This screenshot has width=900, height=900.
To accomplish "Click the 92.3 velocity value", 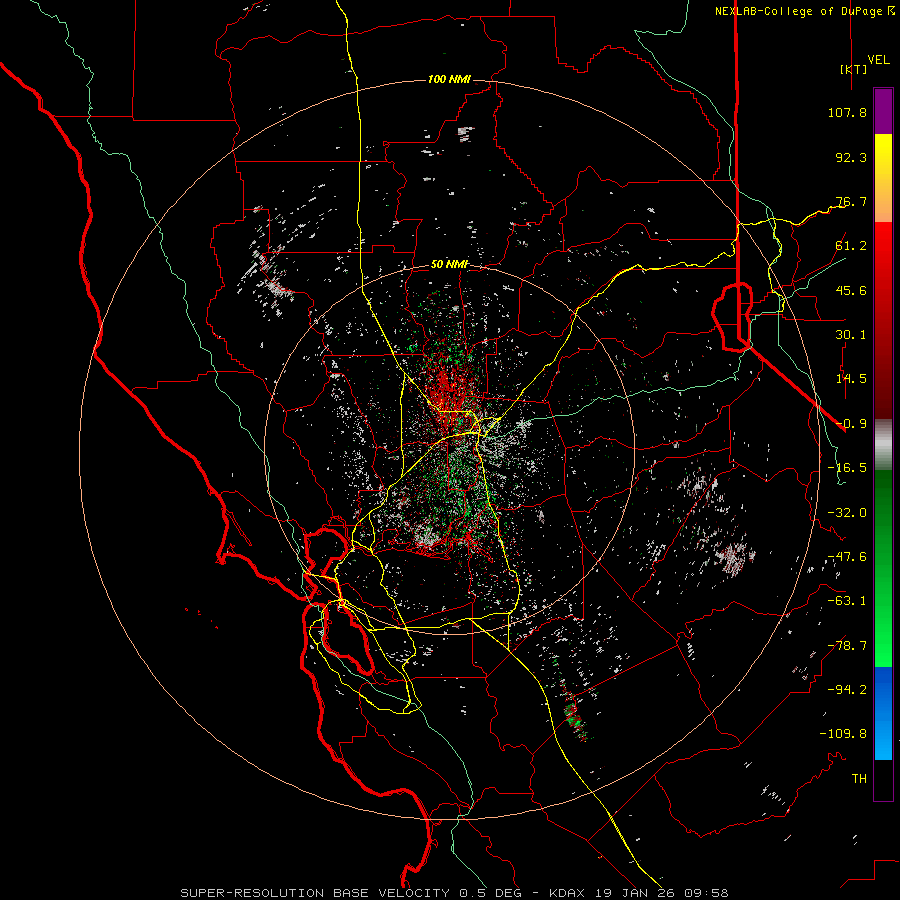I will click(x=851, y=157).
